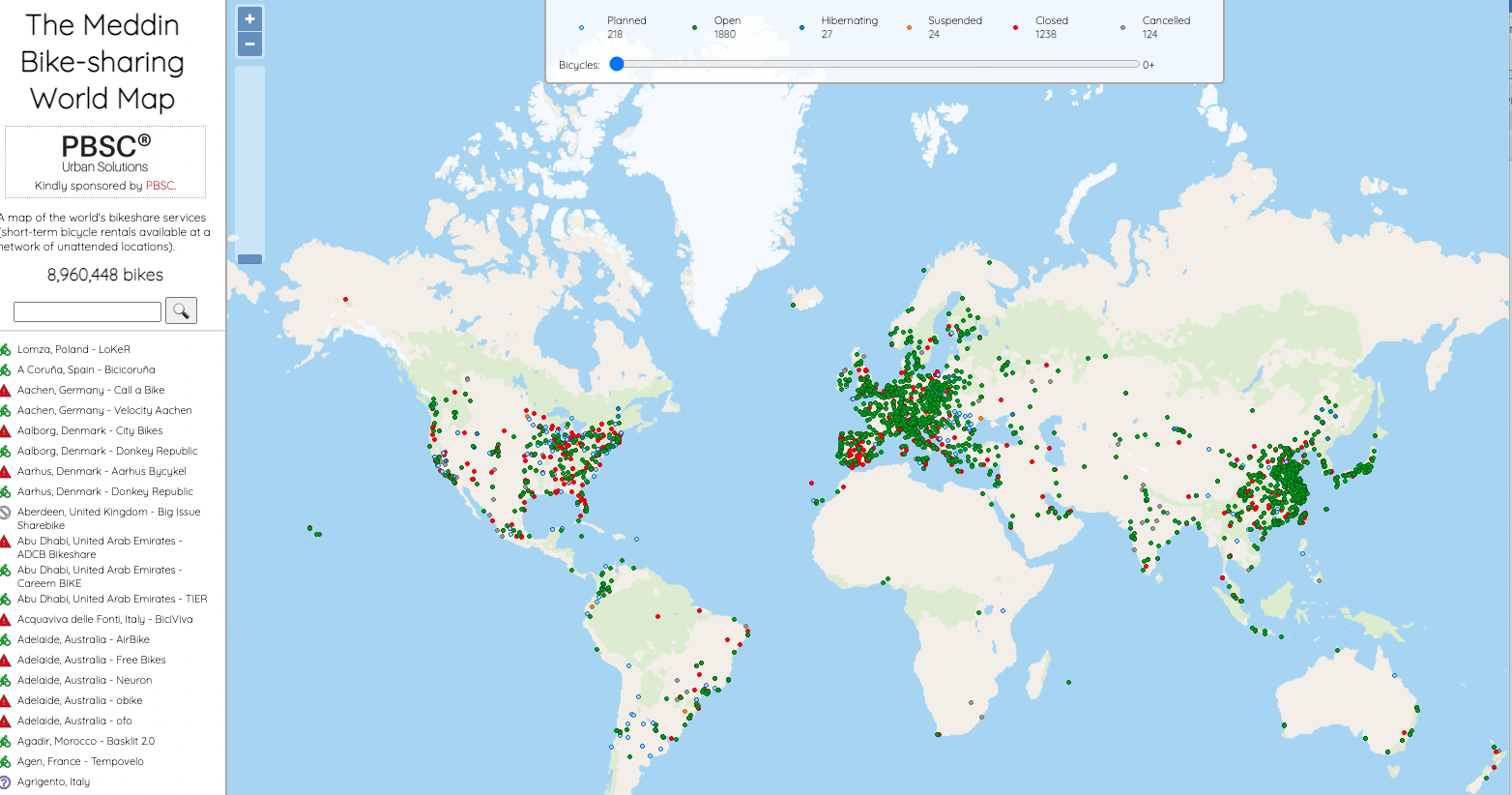Viewport: 1512px width, 795px height.
Task: Click the Bicycles slider handle
Action: 617,64
